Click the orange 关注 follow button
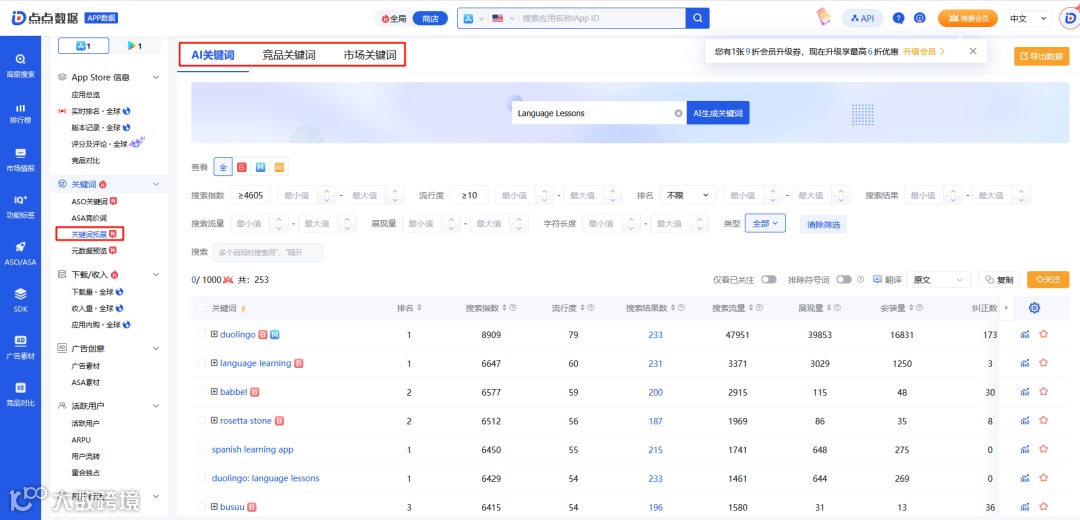 click(1048, 280)
